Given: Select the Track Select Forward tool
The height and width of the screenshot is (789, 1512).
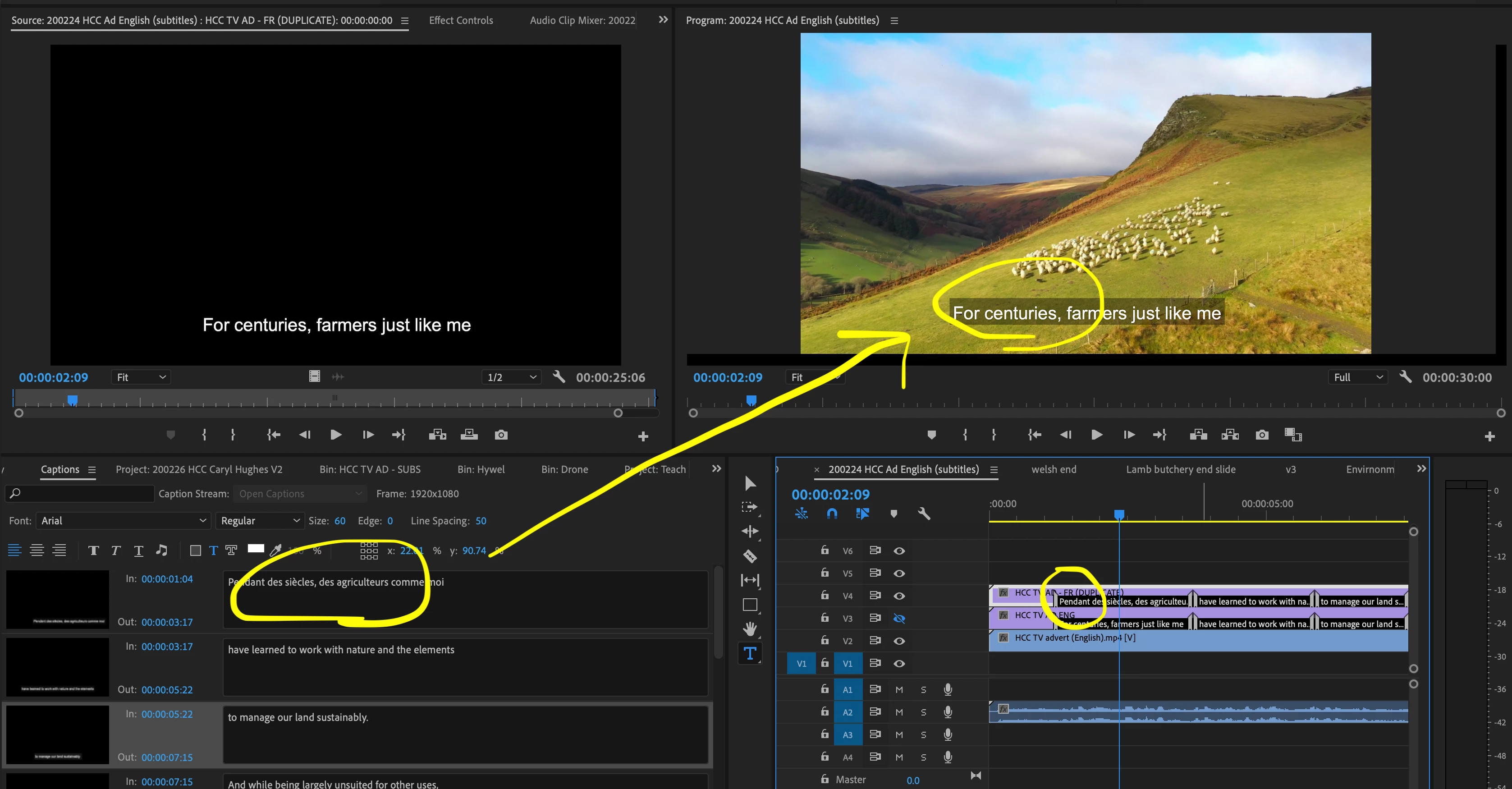Looking at the screenshot, I should (750, 507).
